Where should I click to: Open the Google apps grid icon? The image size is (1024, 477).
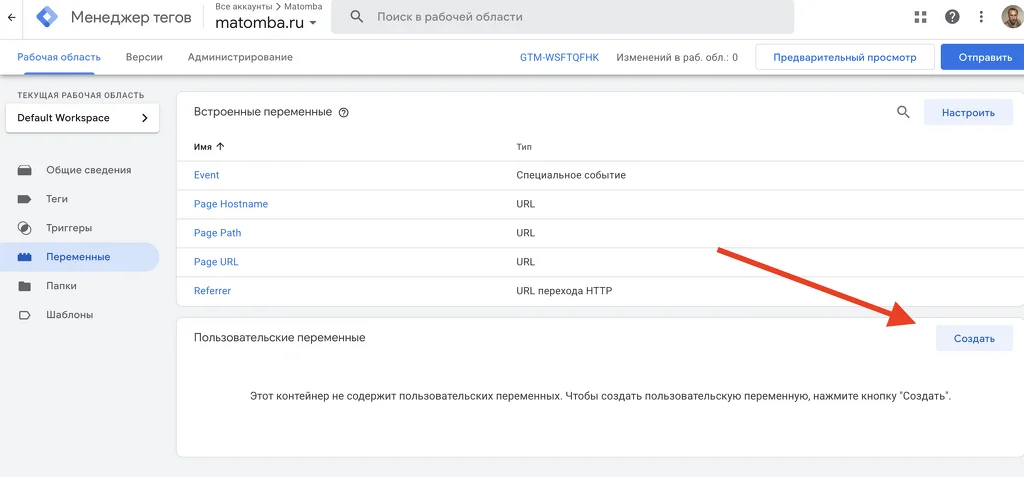(921, 17)
